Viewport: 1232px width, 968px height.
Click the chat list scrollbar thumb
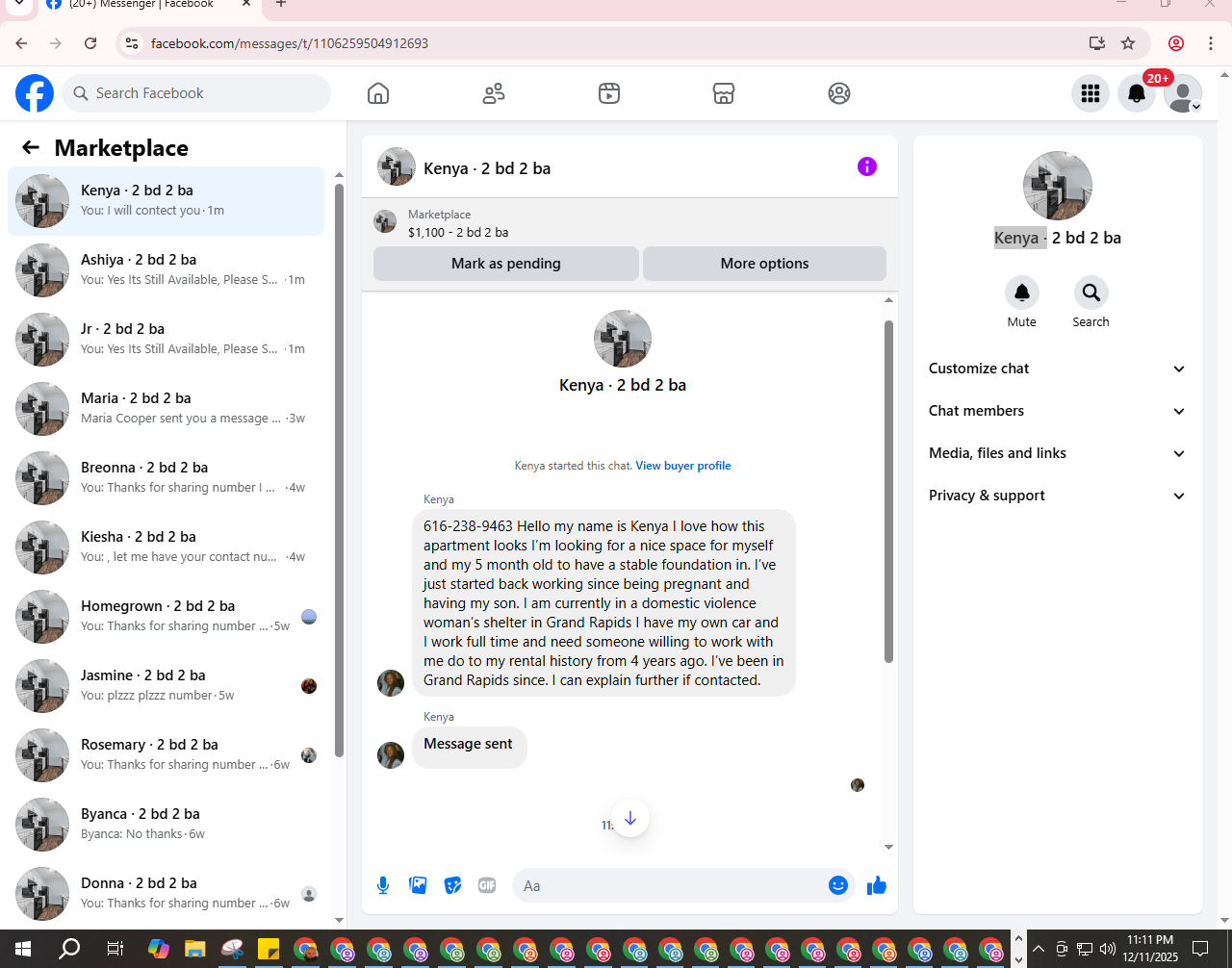[339, 470]
